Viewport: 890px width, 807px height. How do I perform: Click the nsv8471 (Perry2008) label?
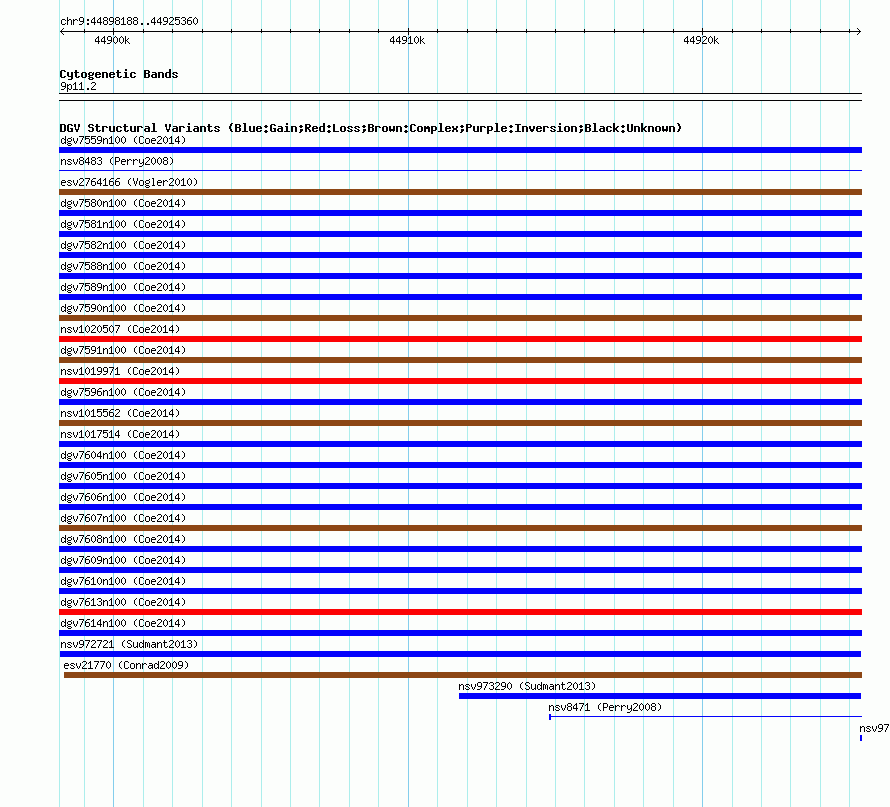605,707
